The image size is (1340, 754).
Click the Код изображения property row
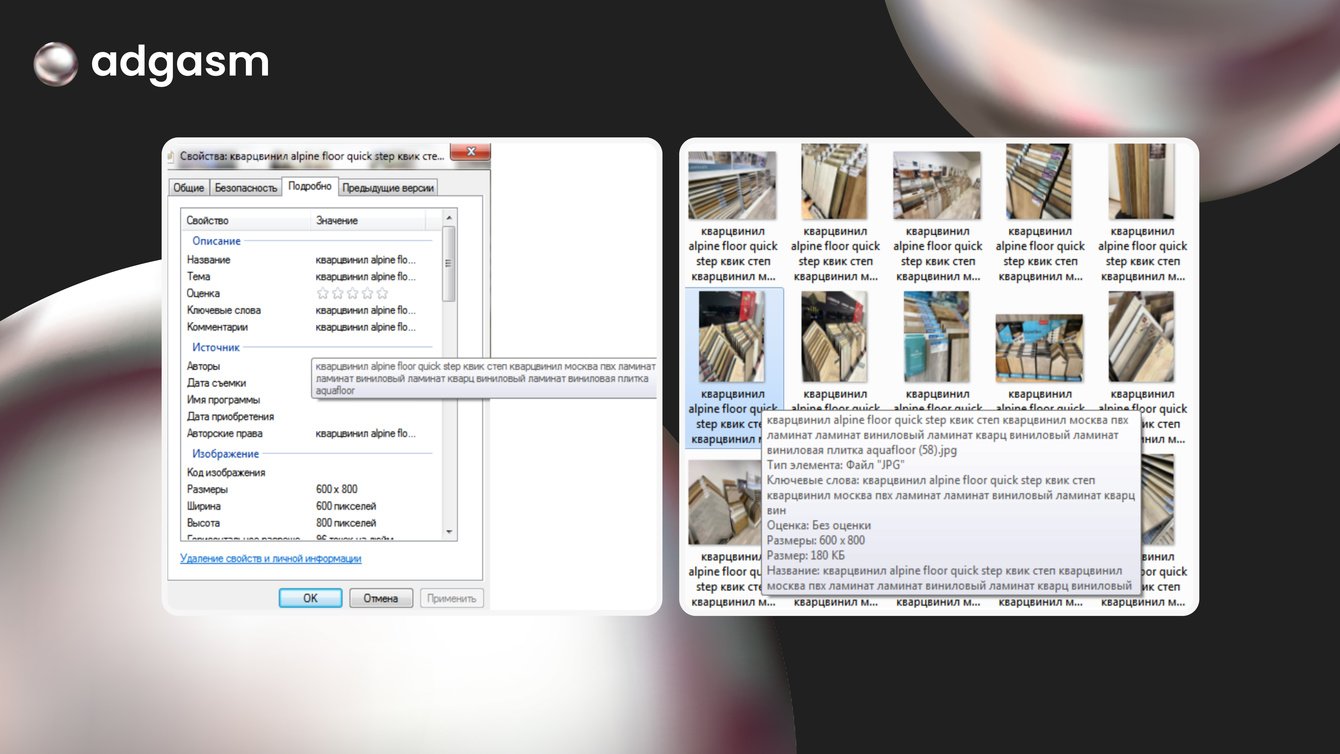coord(226,472)
